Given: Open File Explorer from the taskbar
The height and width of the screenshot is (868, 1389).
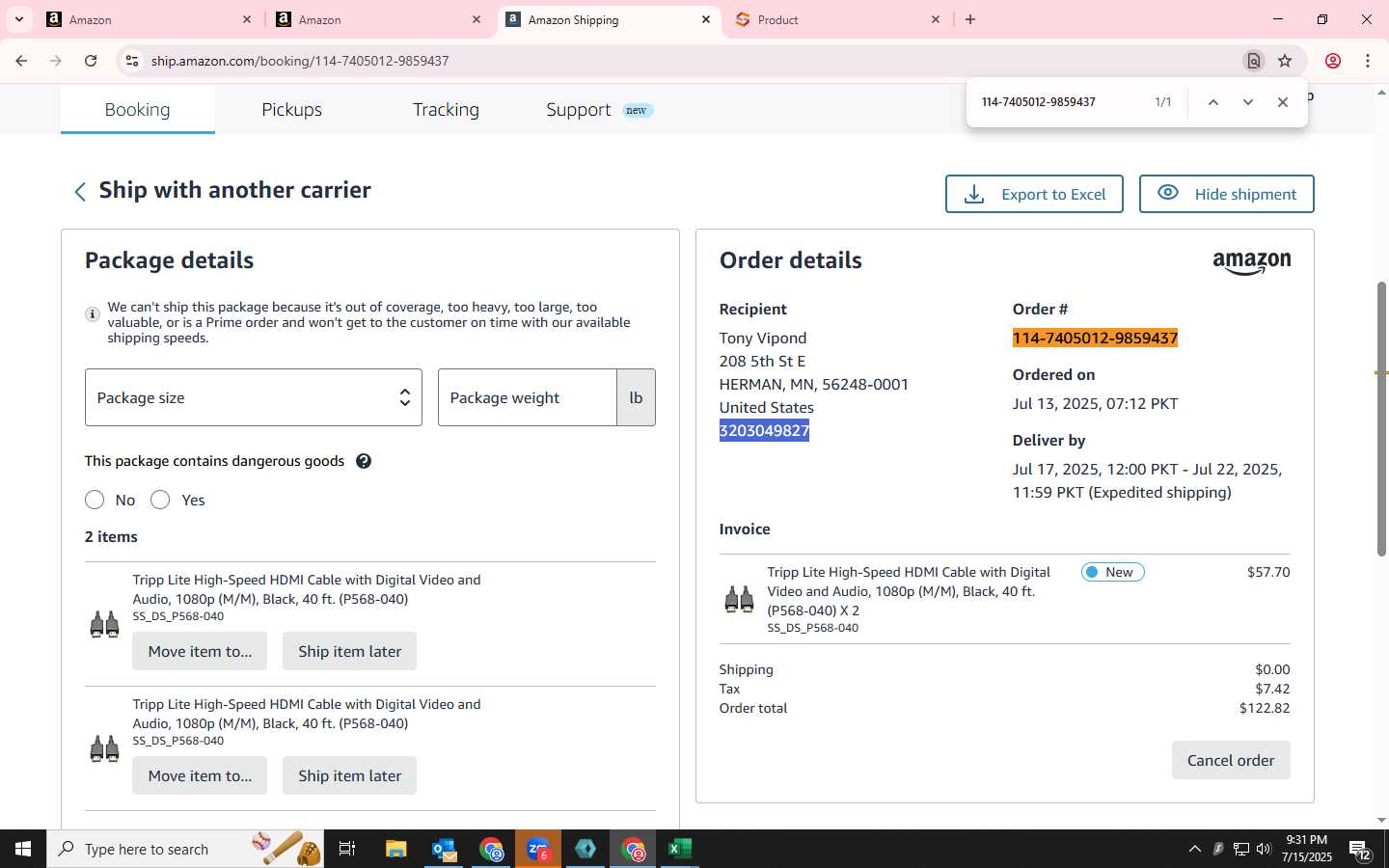Looking at the screenshot, I should 396,849.
